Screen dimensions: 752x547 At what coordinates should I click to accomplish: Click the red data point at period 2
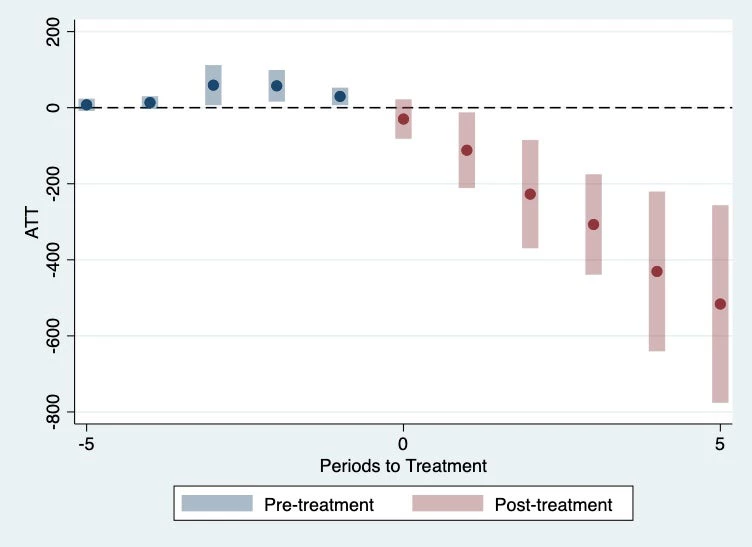(x=530, y=194)
